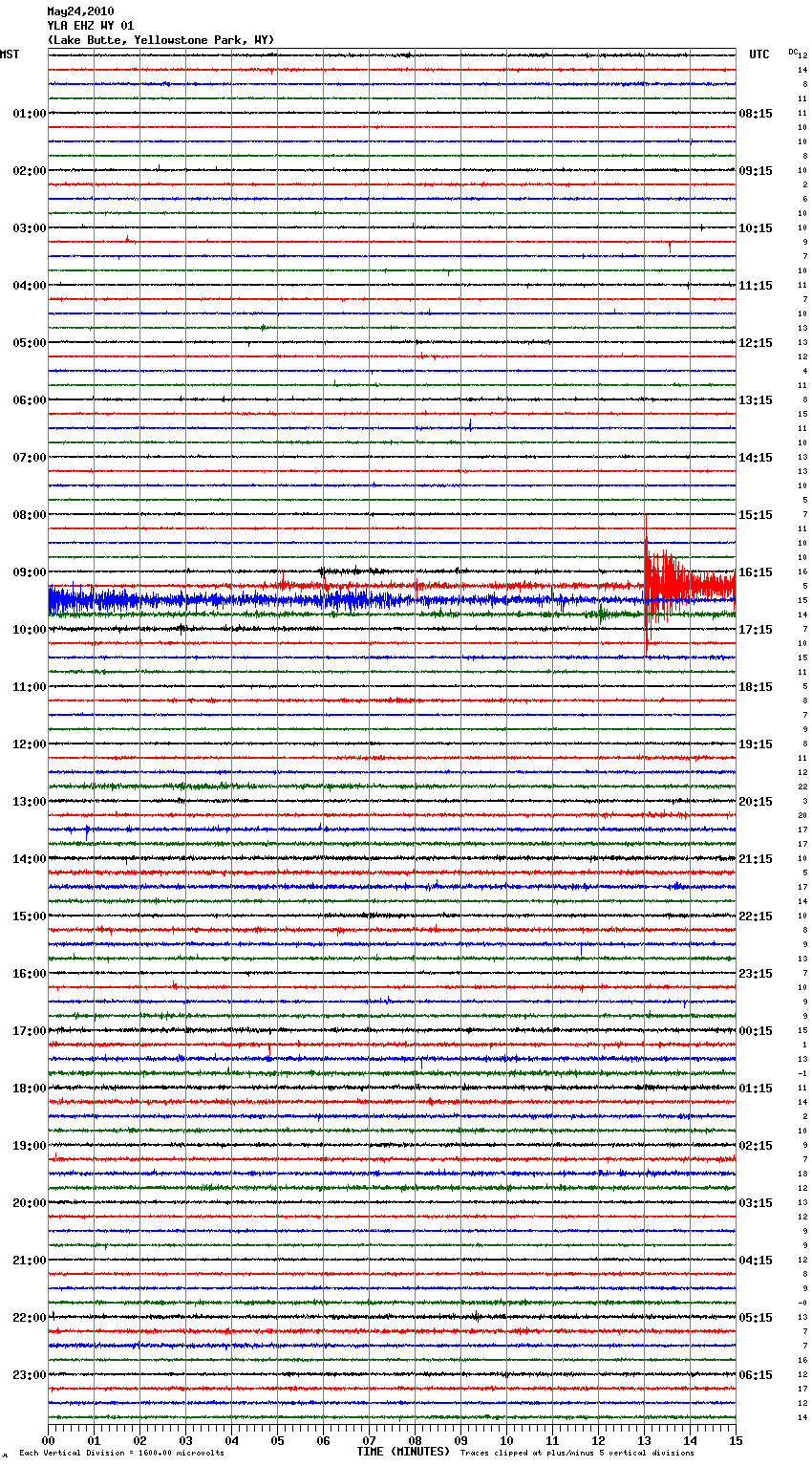Select the 16:00 MST hour label
Screen dimensions: 812x1466
(x=30, y=974)
